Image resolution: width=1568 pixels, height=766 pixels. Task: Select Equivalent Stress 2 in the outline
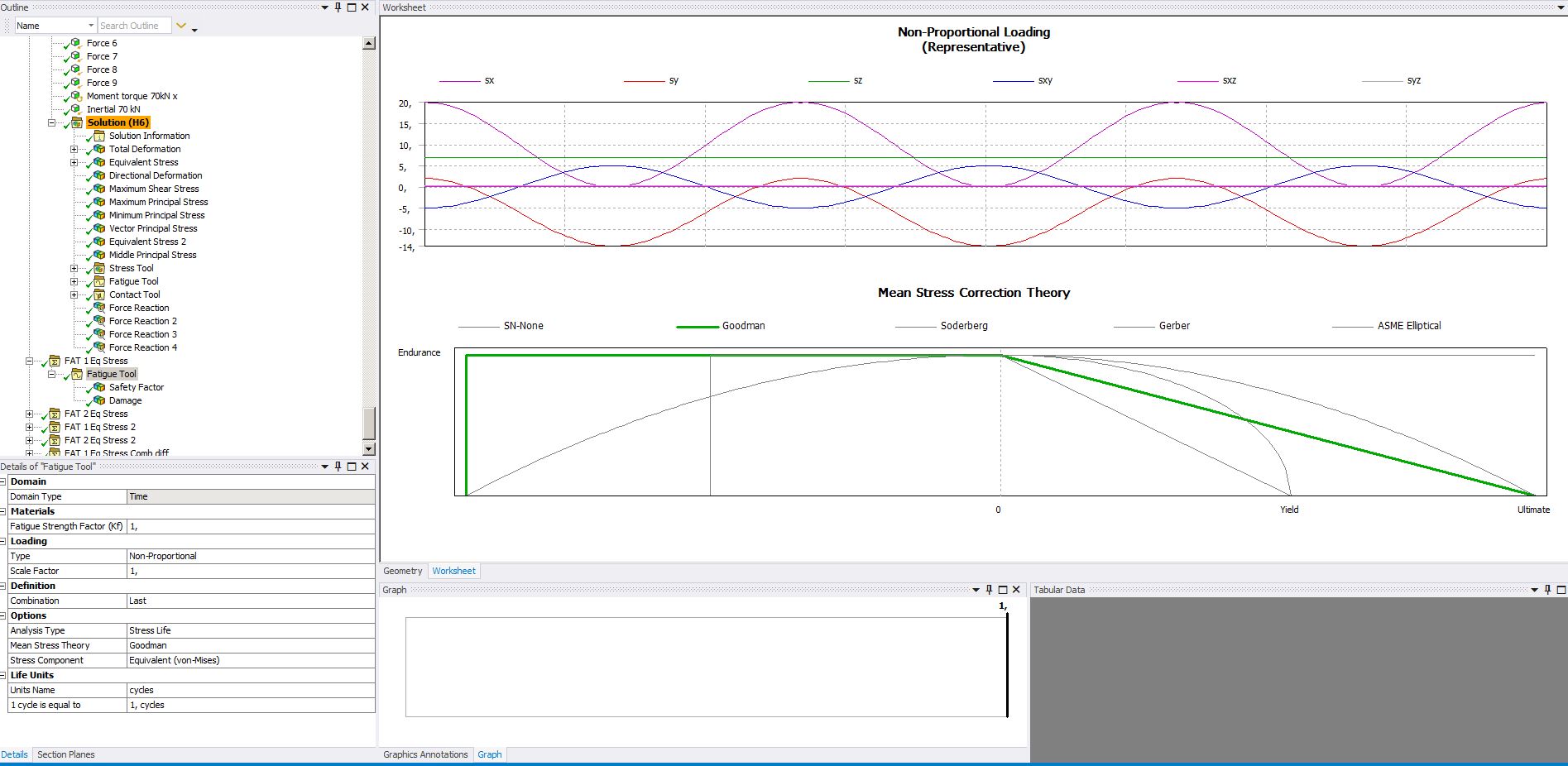coord(147,242)
